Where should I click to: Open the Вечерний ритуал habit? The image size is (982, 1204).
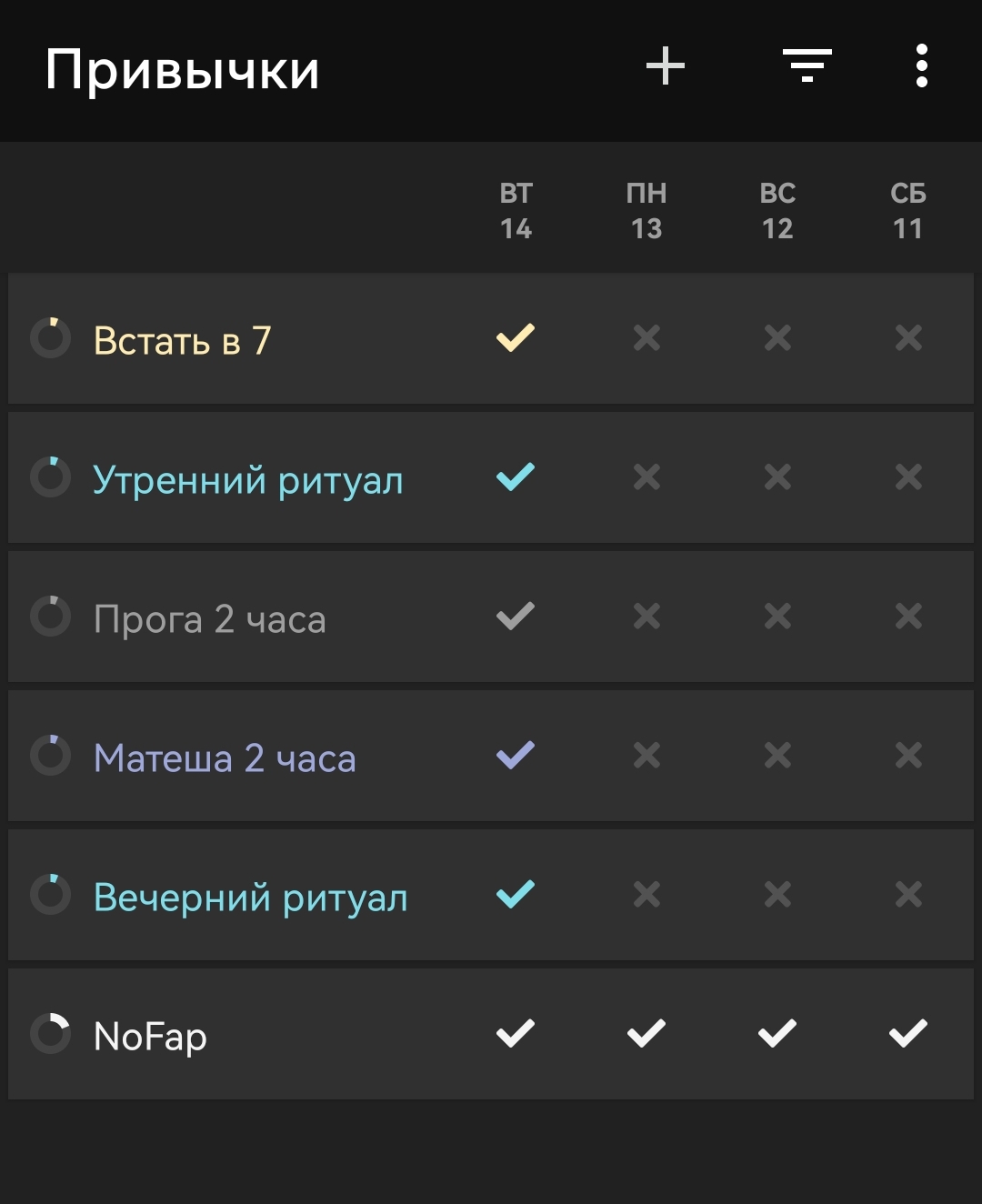(x=251, y=898)
